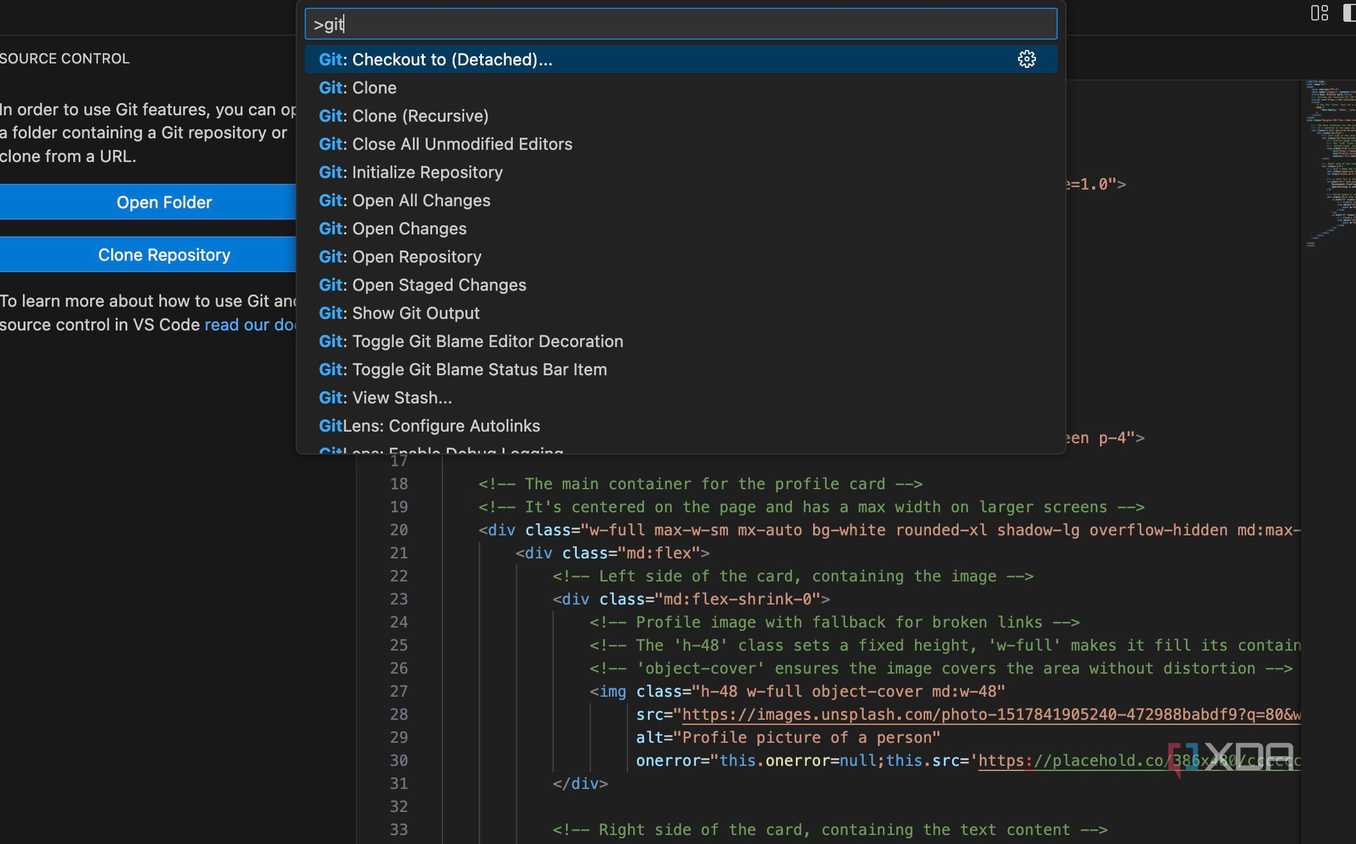Click line number 33 in gutter

[x=399, y=830]
